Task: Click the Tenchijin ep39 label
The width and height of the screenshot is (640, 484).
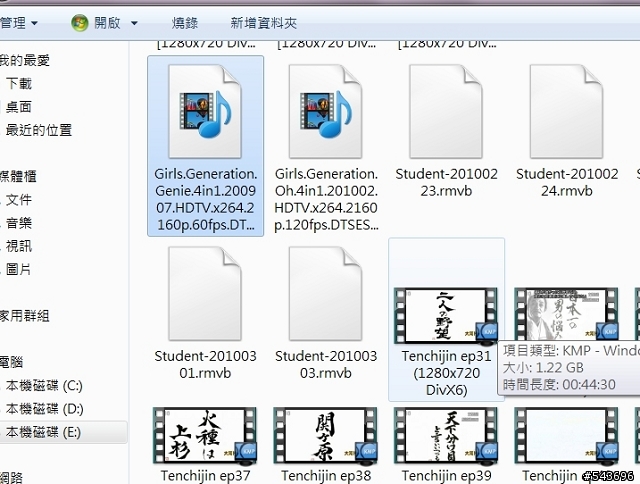Action: pos(446,475)
